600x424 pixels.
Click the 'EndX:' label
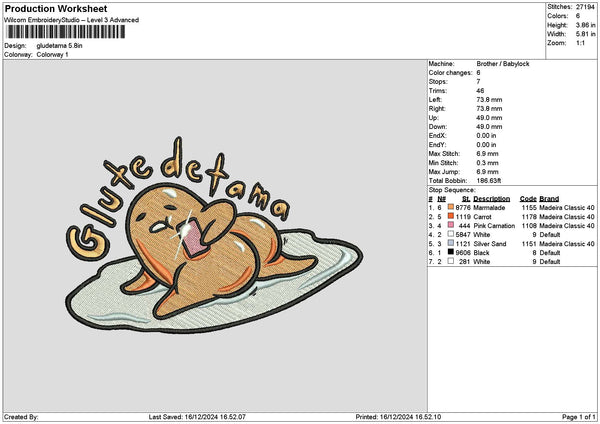point(437,136)
